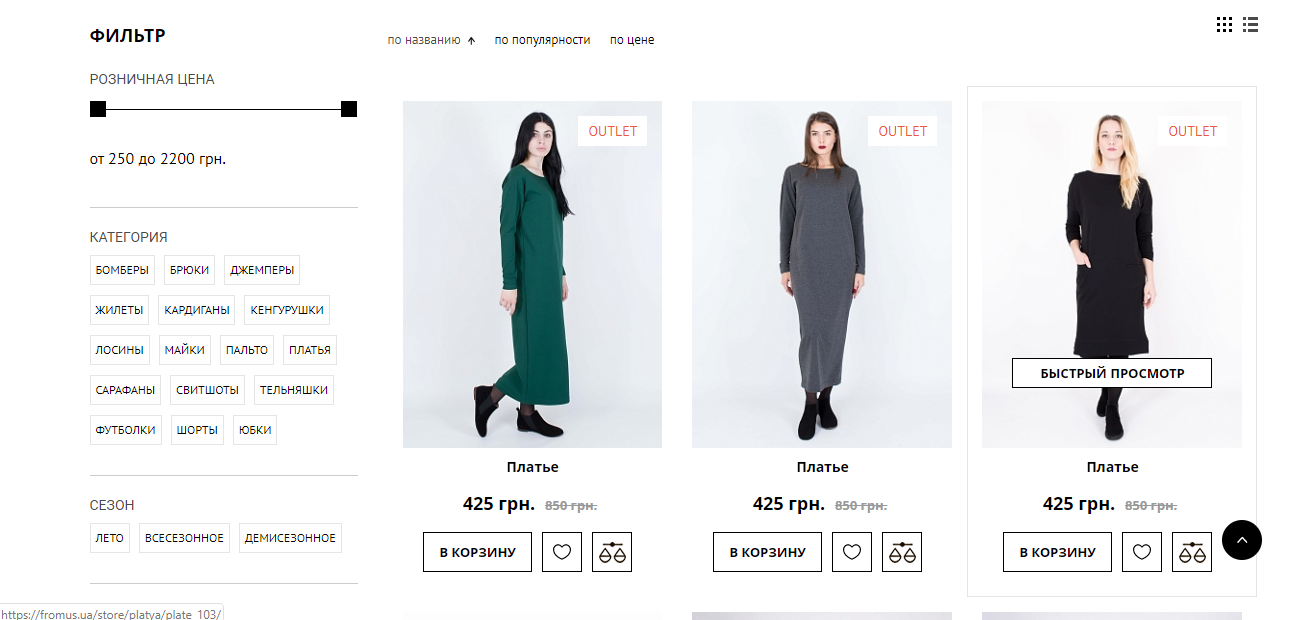Toggle the ЛЕТО season filter
This screenshot has width=1314, height=620.
tap(110, 538)
